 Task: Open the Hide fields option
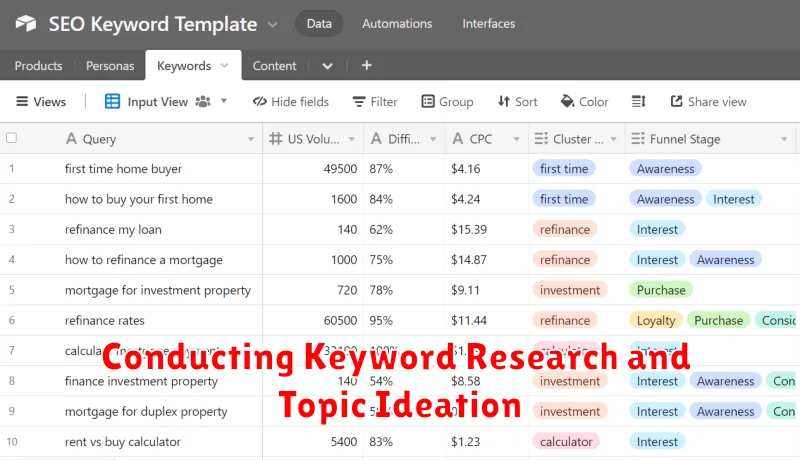pos(290,101)
